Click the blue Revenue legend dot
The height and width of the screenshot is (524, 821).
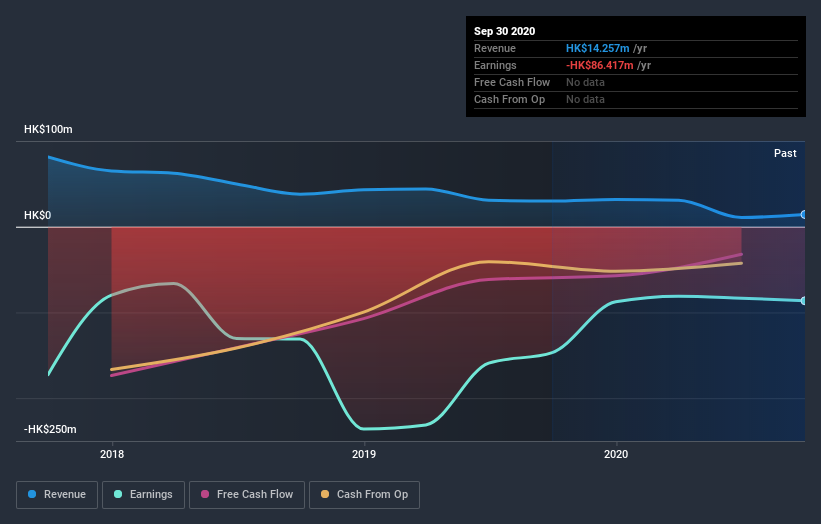pos(32,494)
